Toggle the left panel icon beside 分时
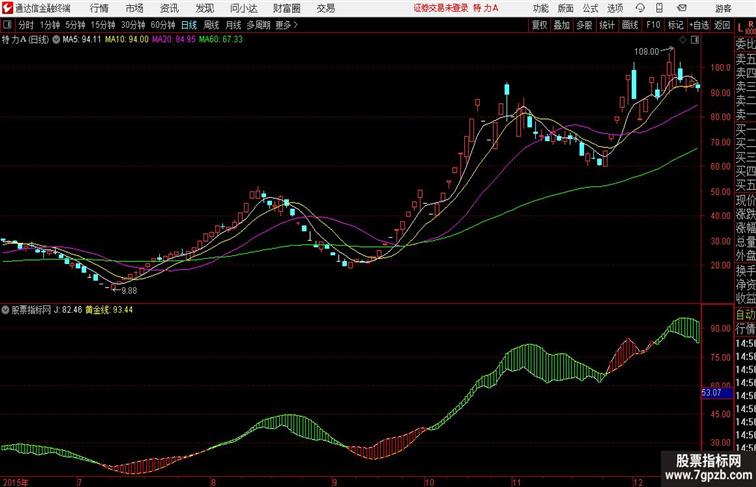756x487 pixels. 7,25
